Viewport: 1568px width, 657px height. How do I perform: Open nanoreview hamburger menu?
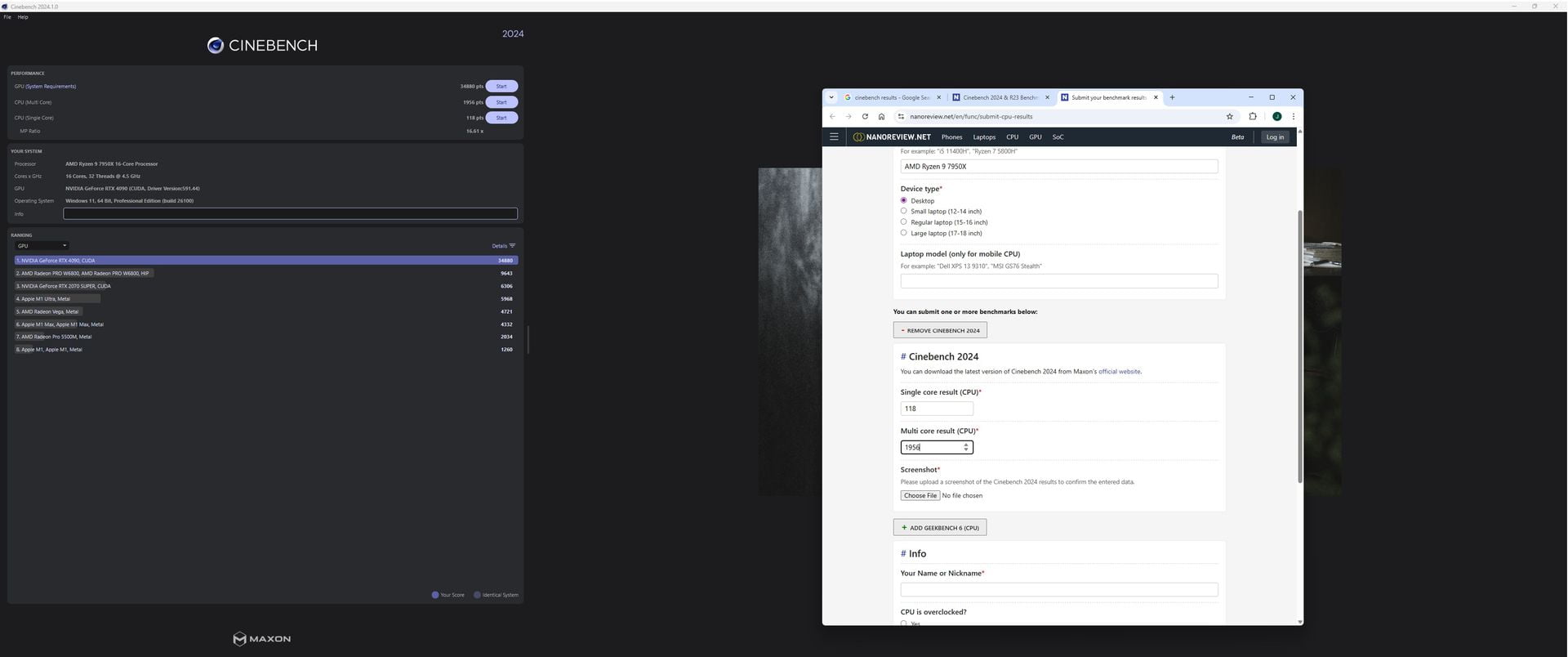click(834, 136)
